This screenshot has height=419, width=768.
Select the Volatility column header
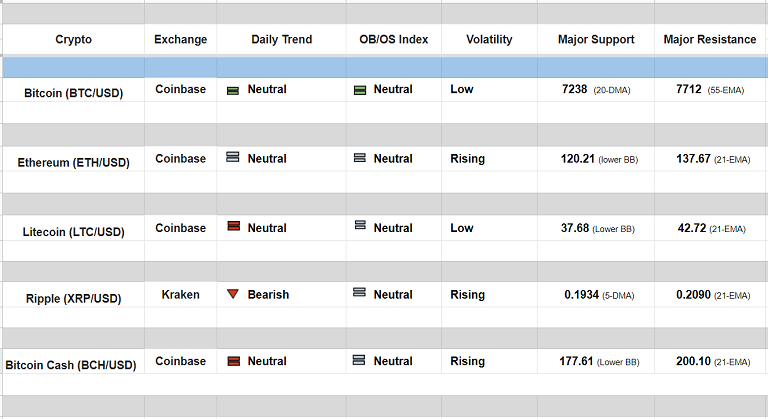(489, 40)
